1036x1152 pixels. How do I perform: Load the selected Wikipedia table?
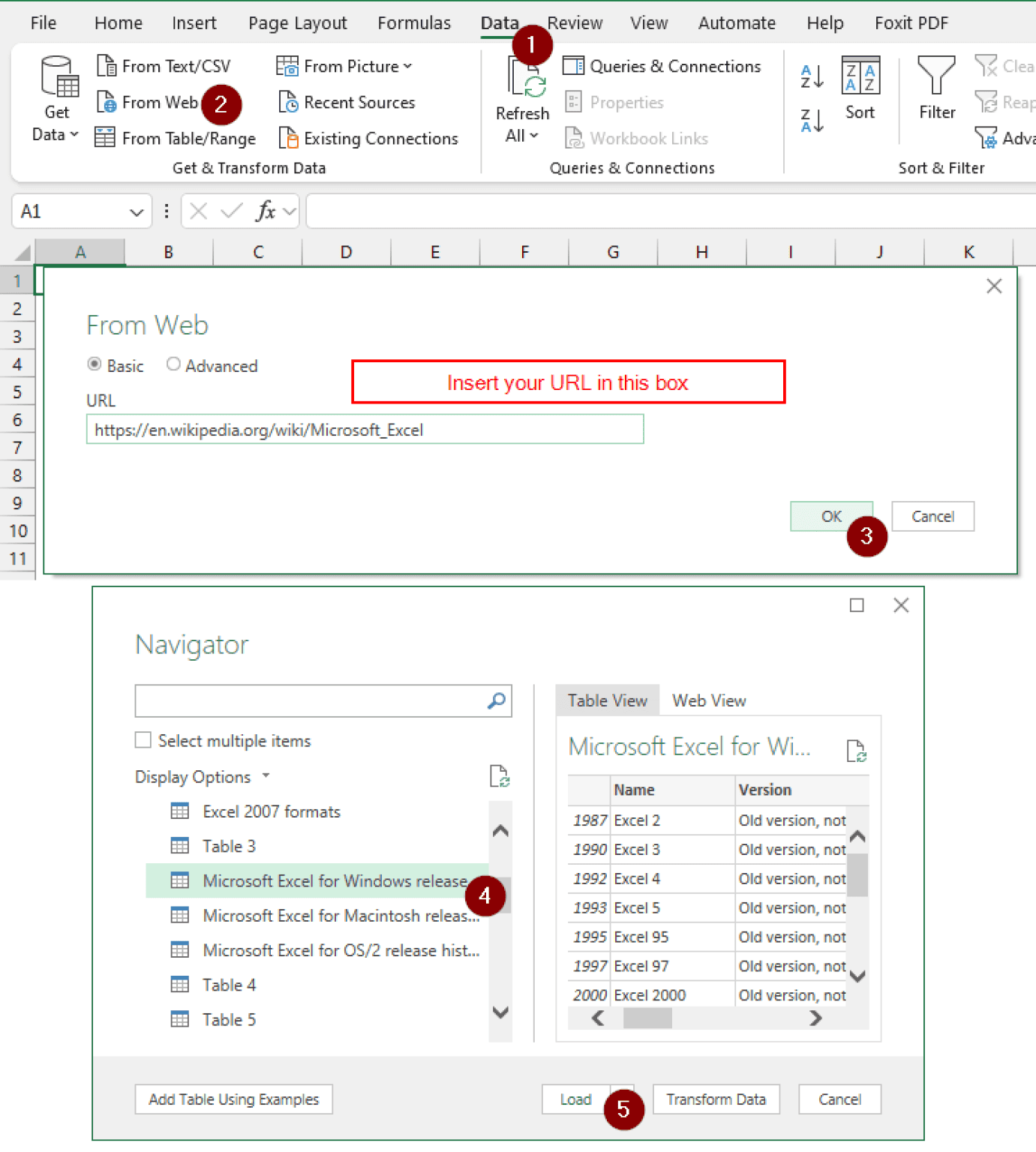pyautogui.click(x=576, y=1099)
